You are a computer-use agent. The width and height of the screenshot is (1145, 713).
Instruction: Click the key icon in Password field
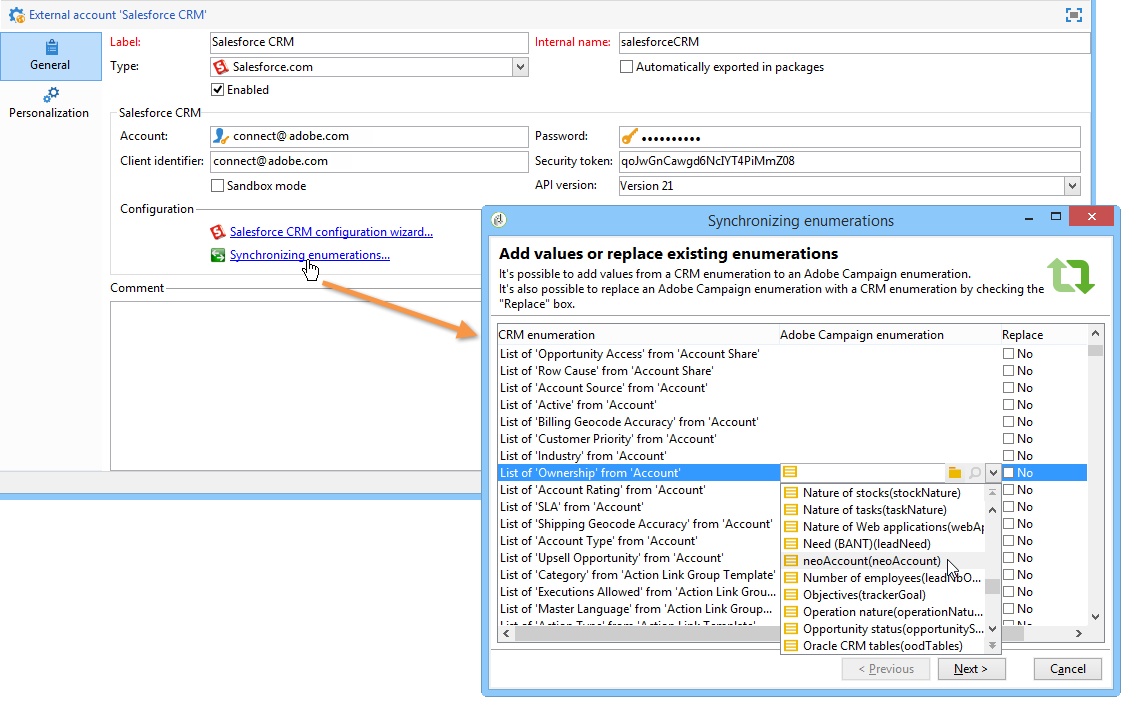click(x=629, y=137)
